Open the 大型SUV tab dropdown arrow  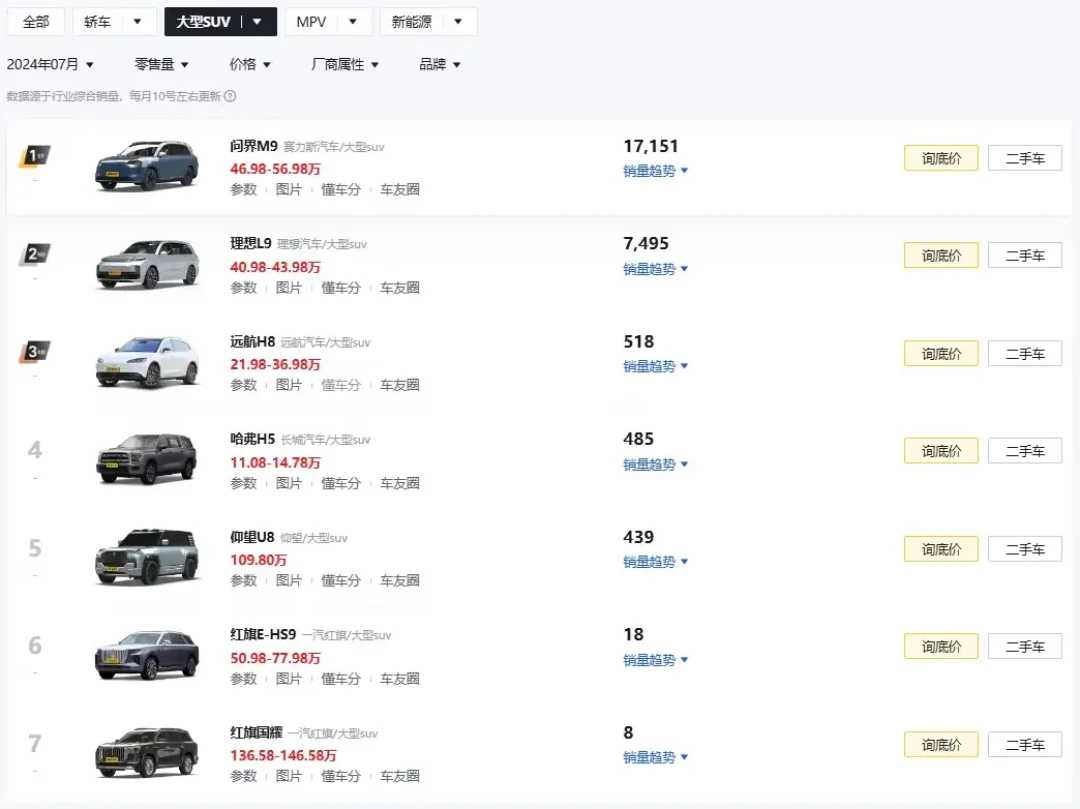[257, 22]
